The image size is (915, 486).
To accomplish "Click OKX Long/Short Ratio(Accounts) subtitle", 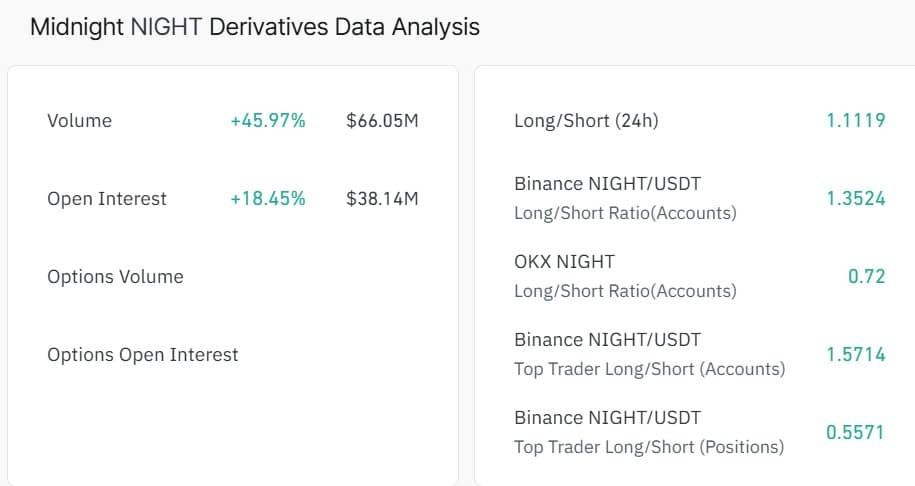I will [x=625, y=291].
